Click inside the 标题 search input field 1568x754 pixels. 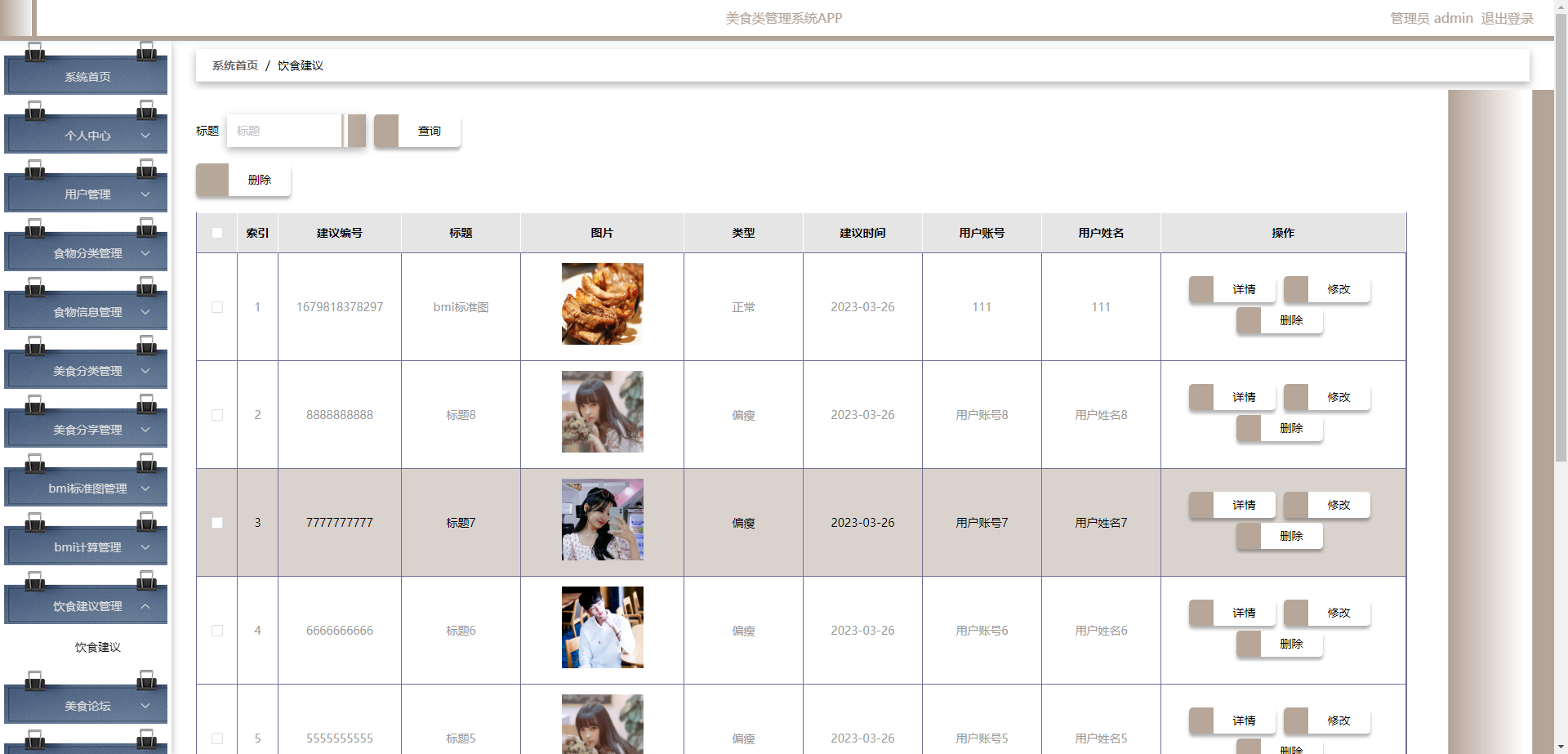[284, 131]
